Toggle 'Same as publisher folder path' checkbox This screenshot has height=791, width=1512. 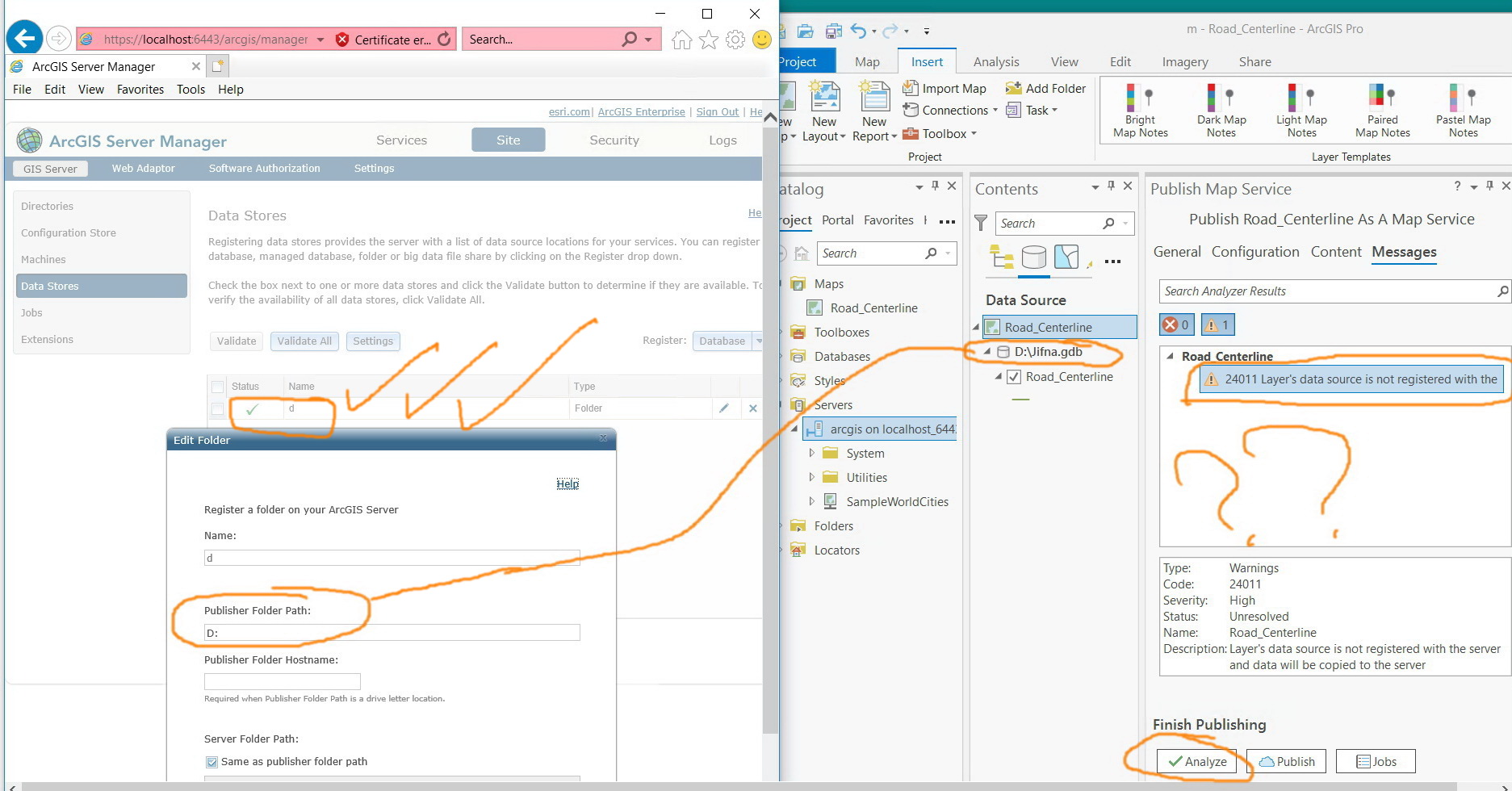pos(212,762)
